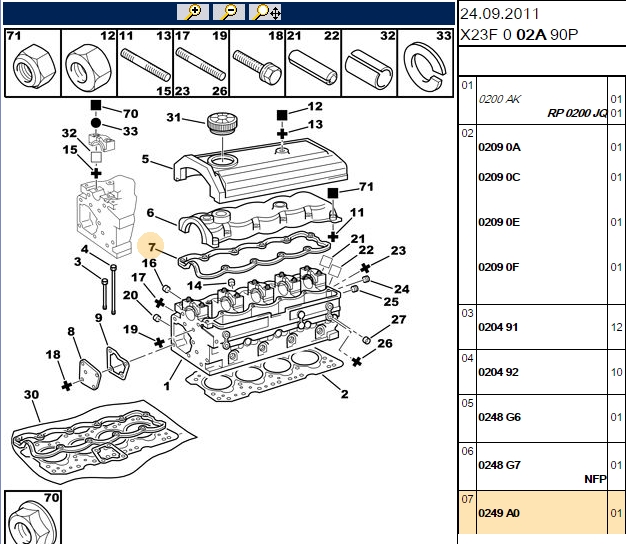Click part number 0209 0A

coord(499,147)
